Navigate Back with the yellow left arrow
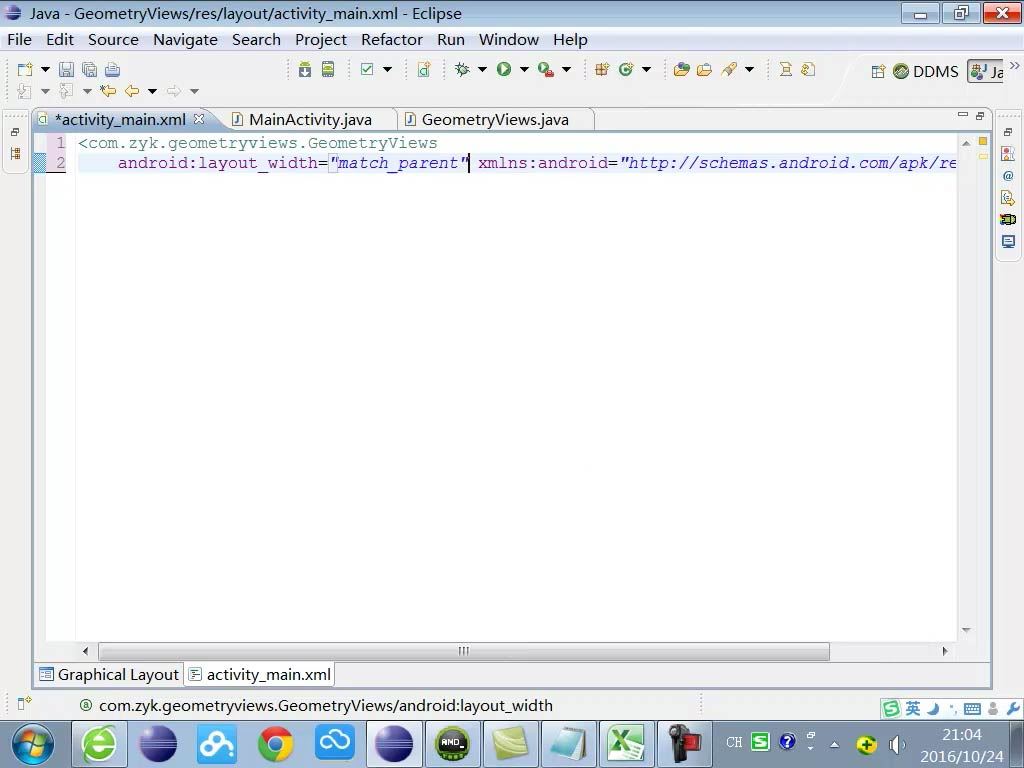 coord(132,91)
